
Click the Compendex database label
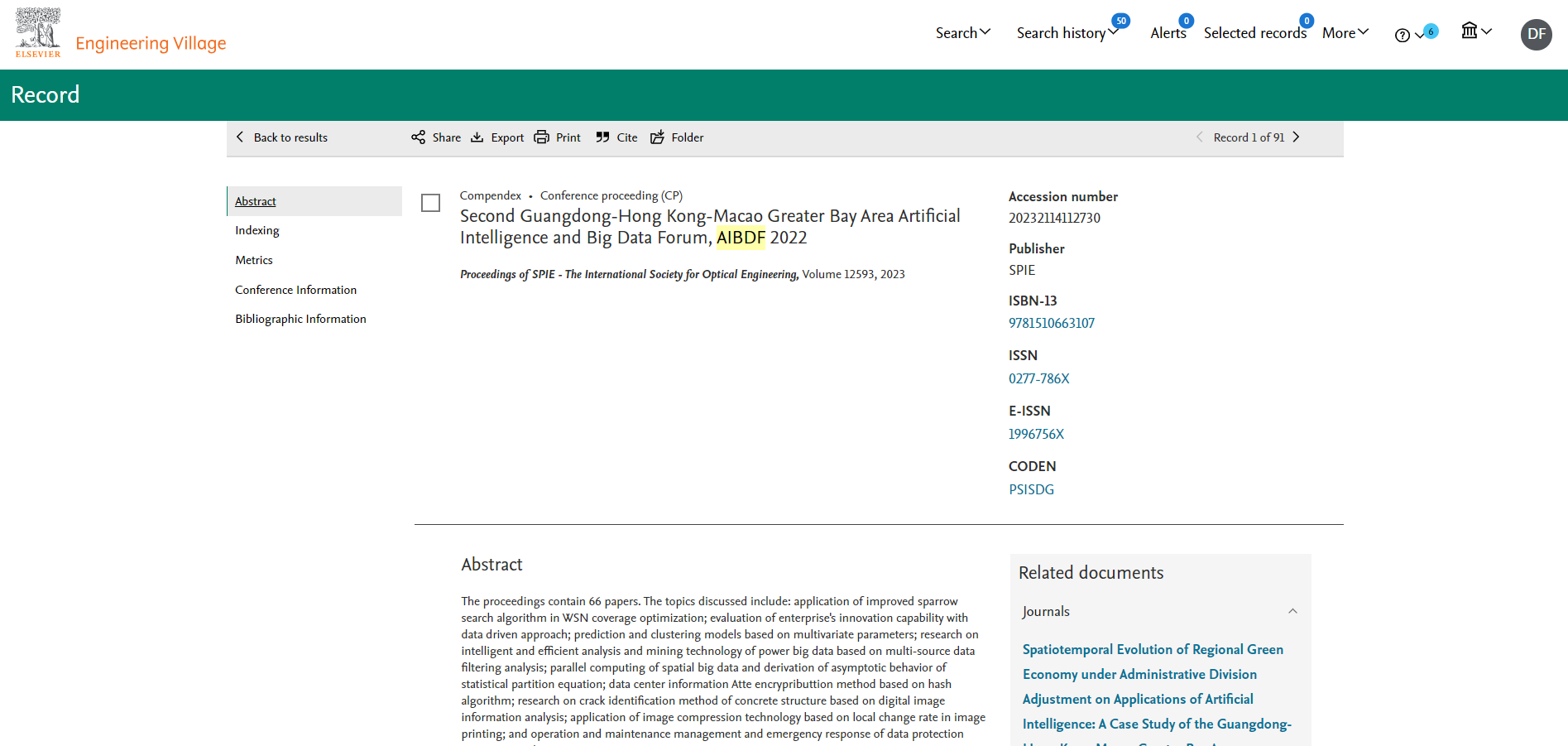[491, 195]
